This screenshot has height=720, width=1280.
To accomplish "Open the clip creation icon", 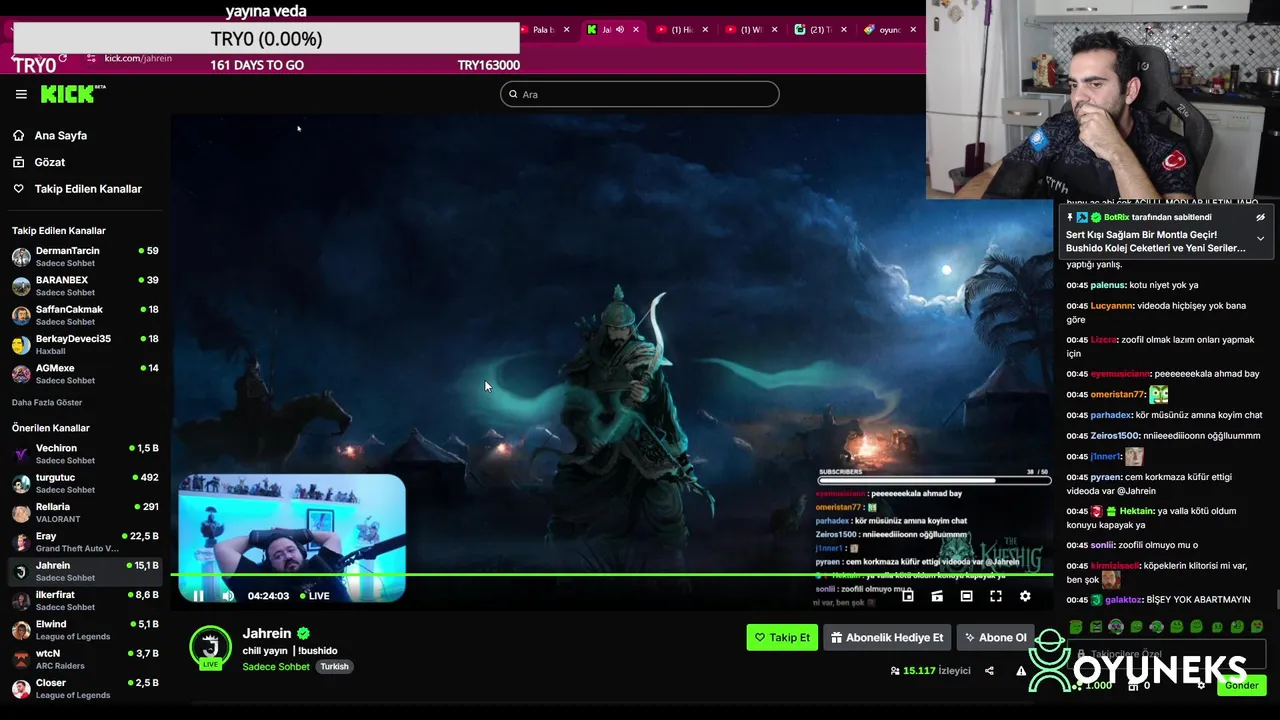I will (937, 596).
